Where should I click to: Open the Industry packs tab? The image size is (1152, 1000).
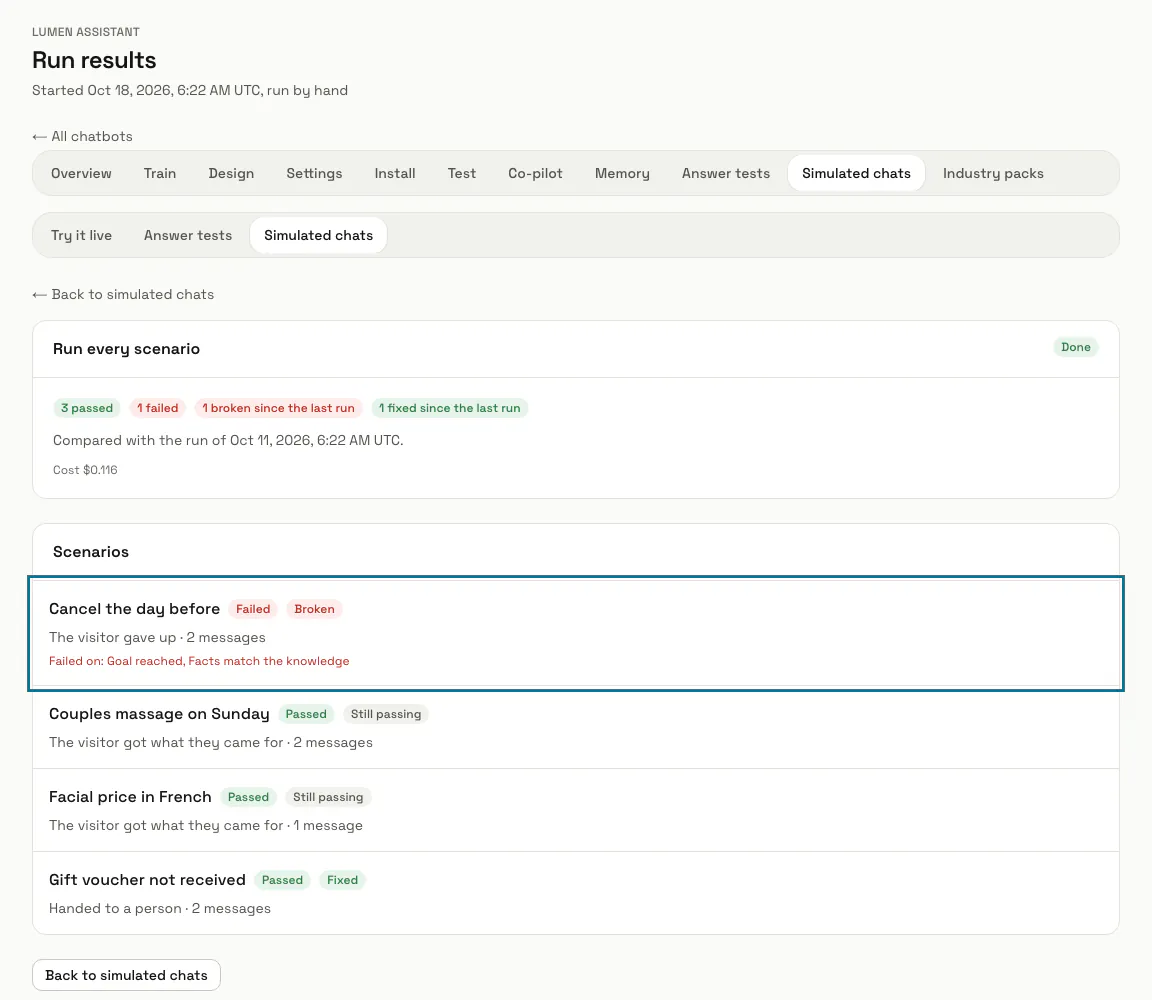[x=993, y=173]
